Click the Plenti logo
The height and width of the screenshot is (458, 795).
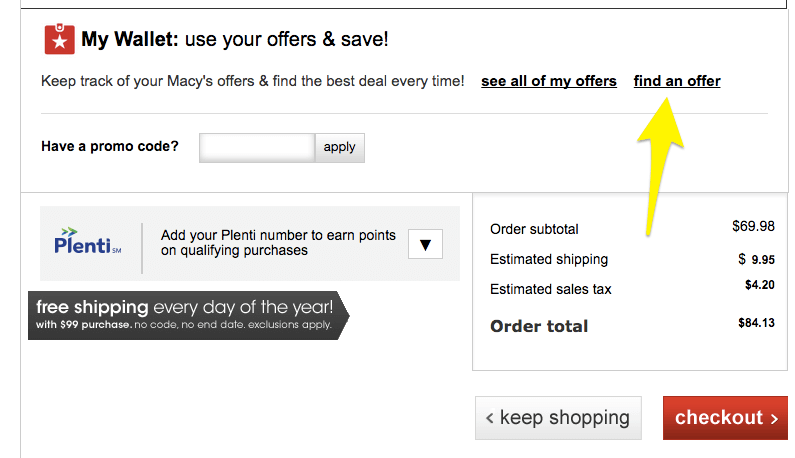[87, 241]
